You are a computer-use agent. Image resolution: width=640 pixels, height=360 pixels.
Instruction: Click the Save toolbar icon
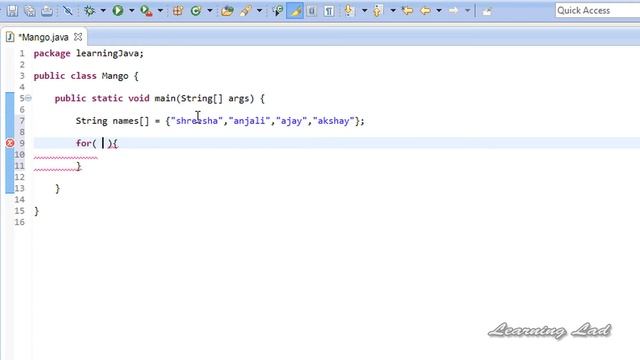click(x=12, y=11)
